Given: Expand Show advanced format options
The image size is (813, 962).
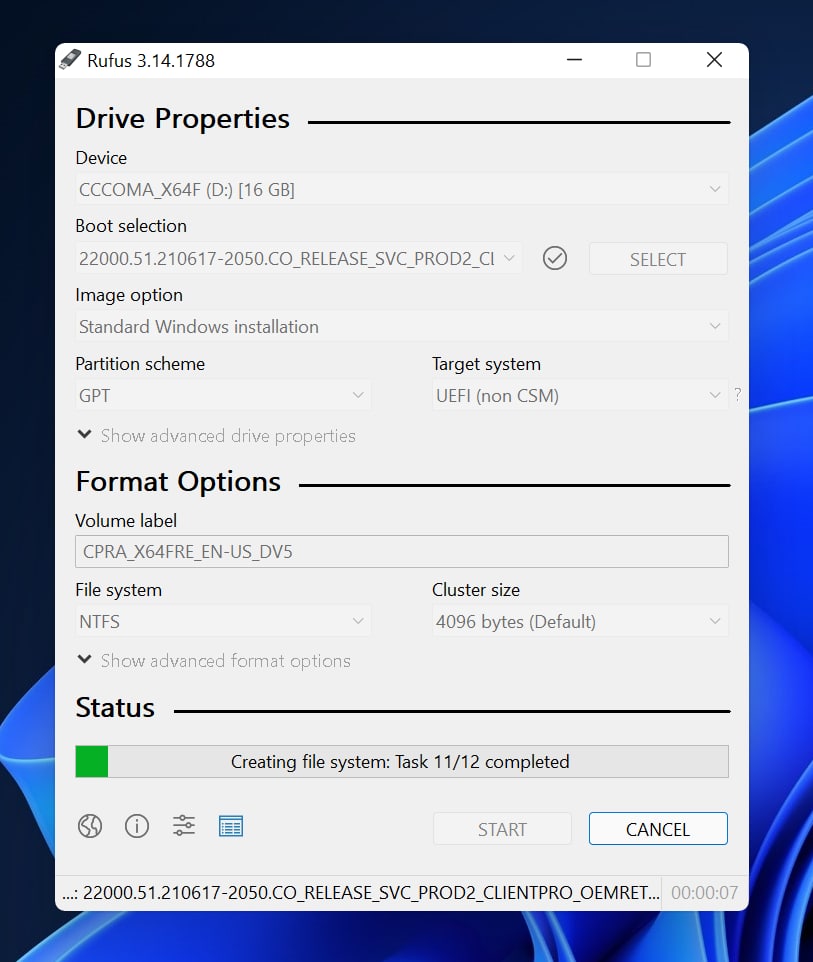Looking at the screenshot, I should click(x=214, y=661).
